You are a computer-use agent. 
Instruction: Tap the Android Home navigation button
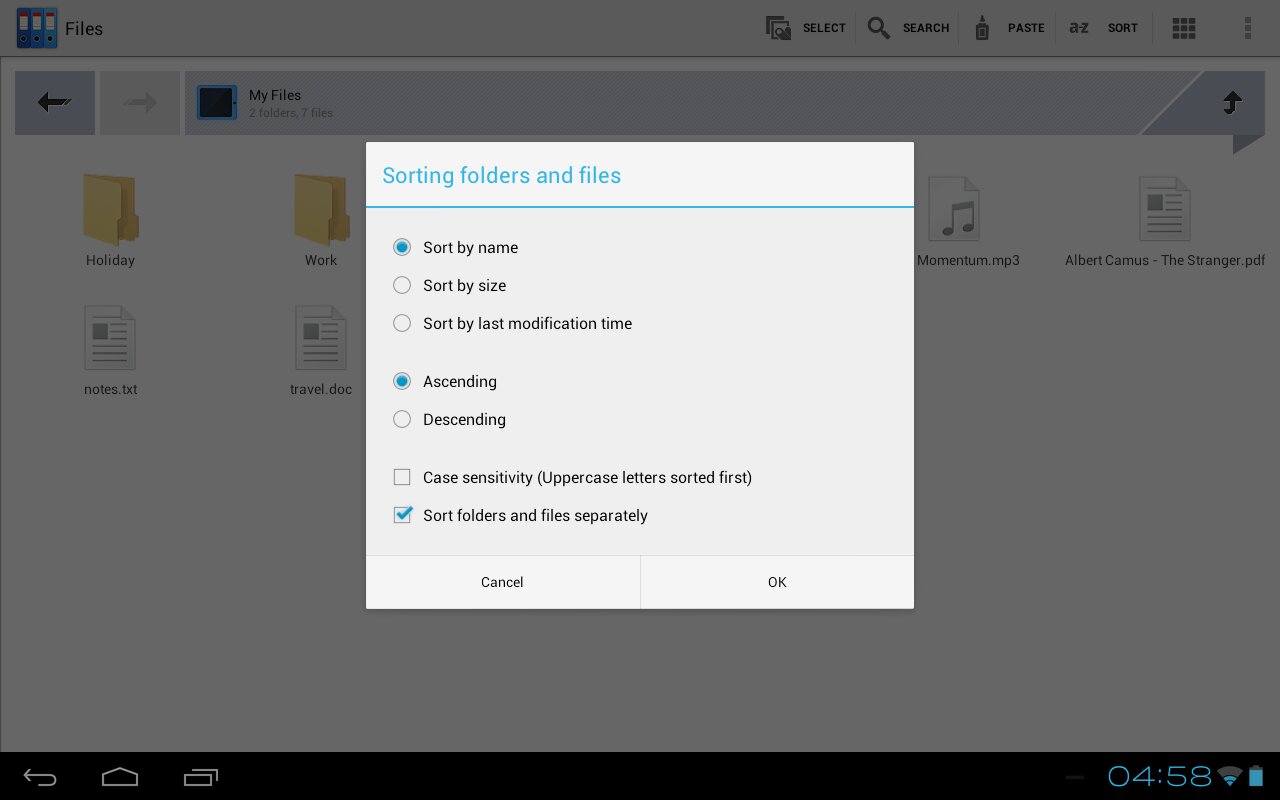coord(120,777)
